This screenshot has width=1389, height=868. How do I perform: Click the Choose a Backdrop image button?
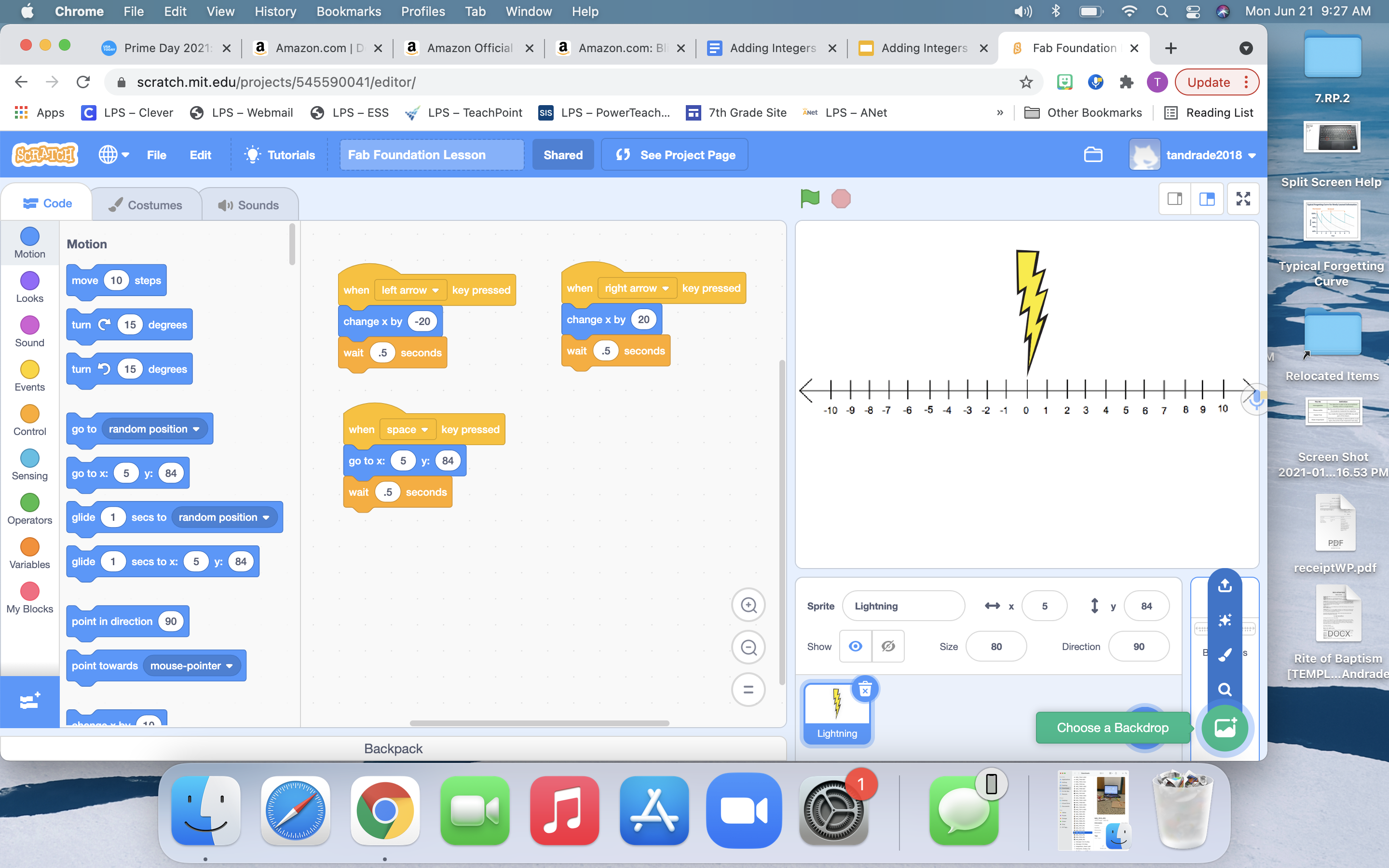[1225, 728]
